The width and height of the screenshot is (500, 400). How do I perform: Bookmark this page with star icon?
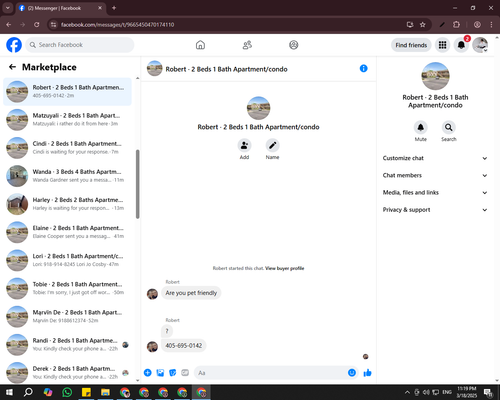click(423, 25)
